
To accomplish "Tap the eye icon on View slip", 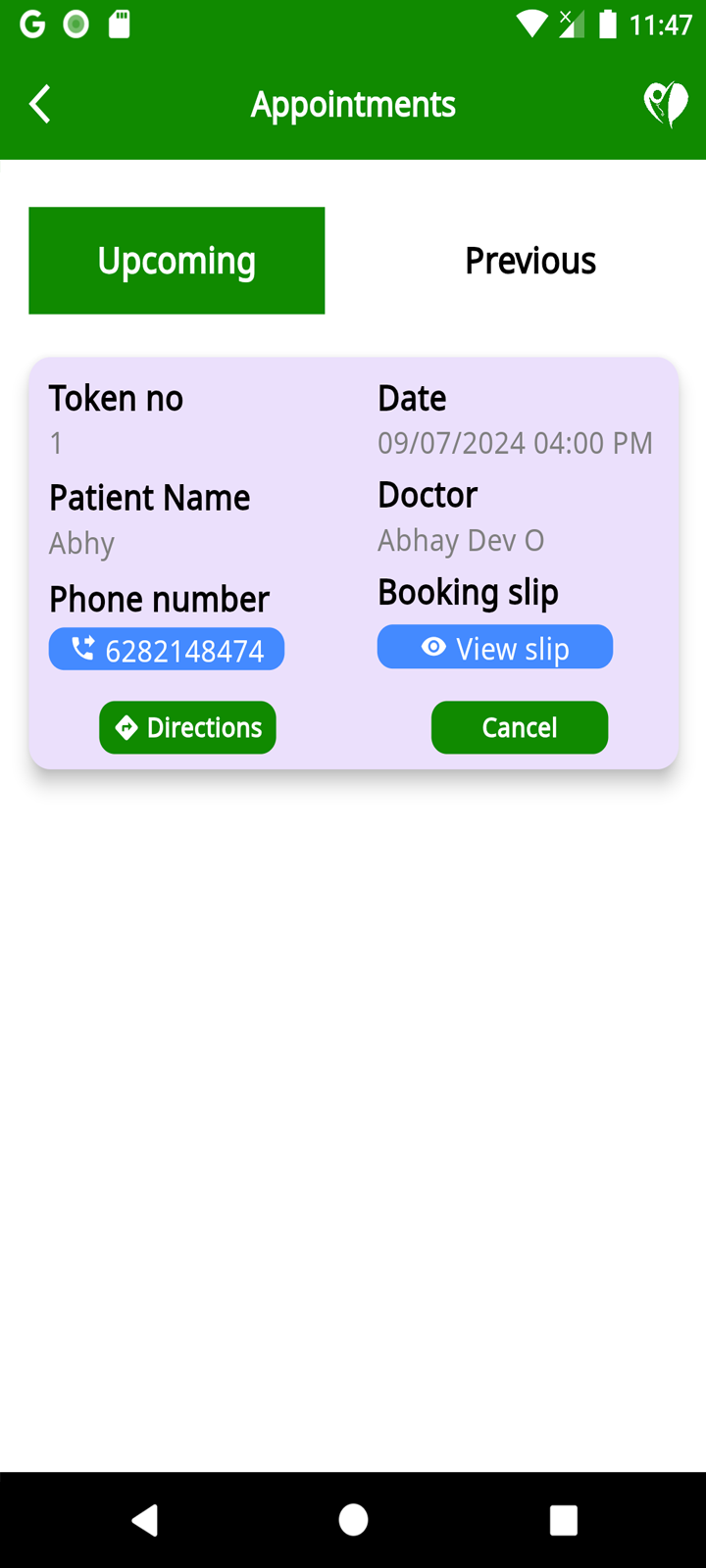I will point(433,647).
